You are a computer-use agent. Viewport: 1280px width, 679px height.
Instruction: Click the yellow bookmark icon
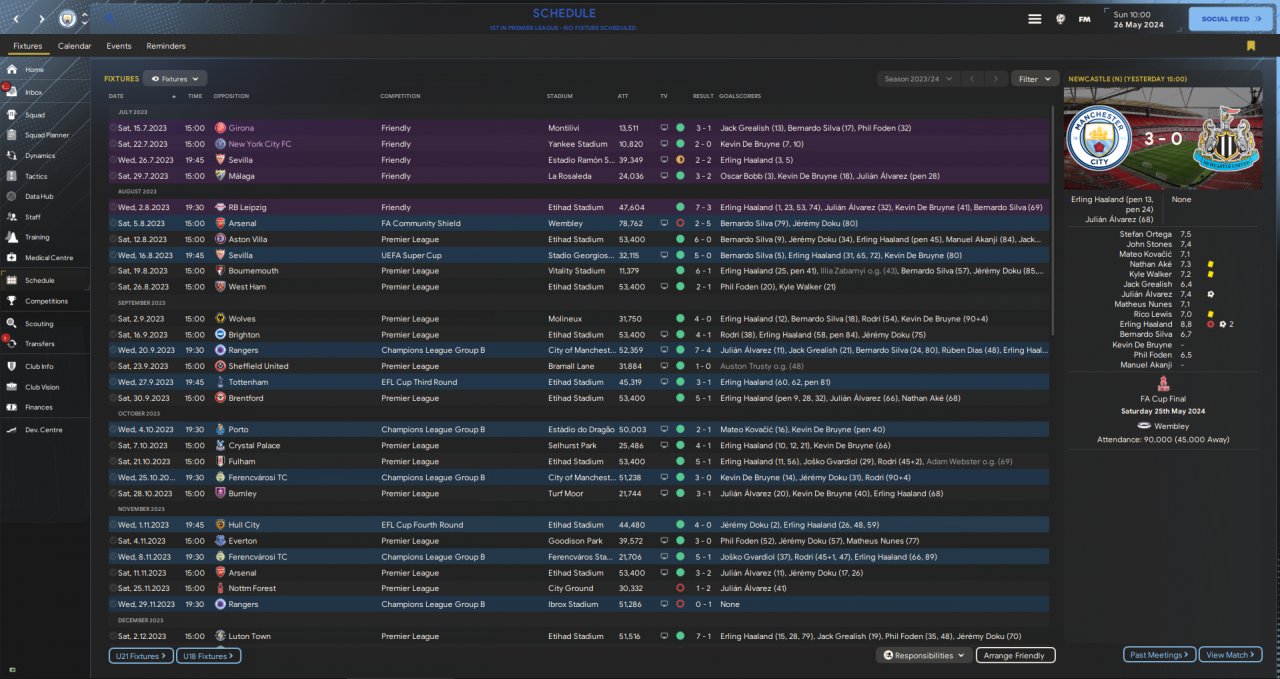[x=1250, y=46]
